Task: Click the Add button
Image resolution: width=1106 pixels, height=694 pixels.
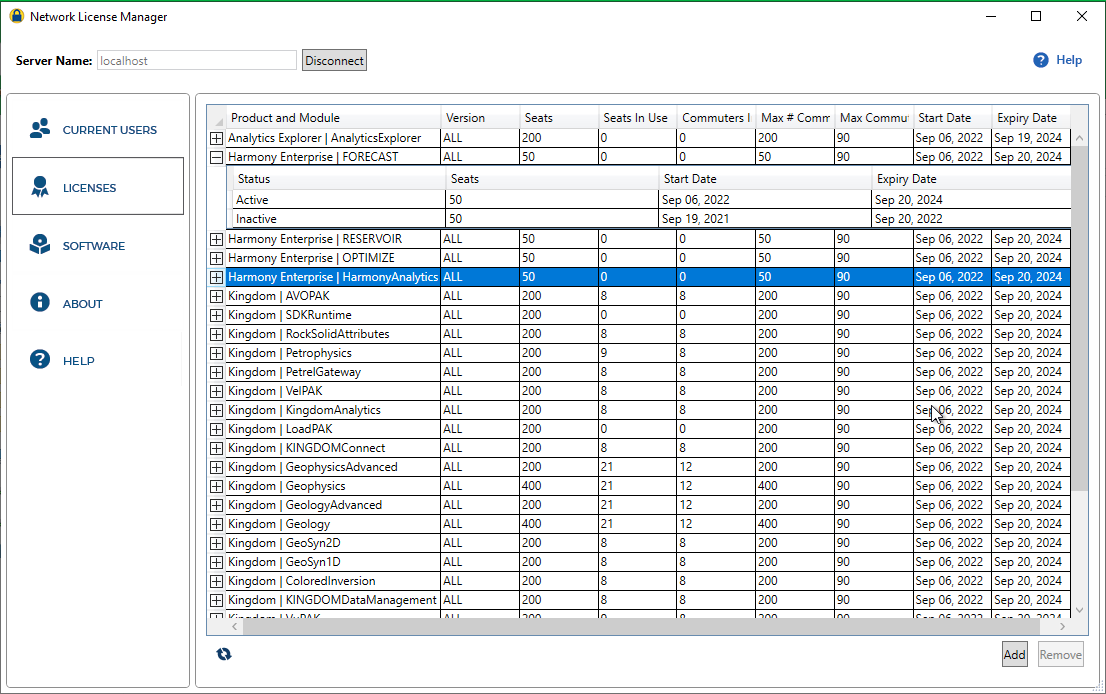Action: click(x=1014, y=655)
